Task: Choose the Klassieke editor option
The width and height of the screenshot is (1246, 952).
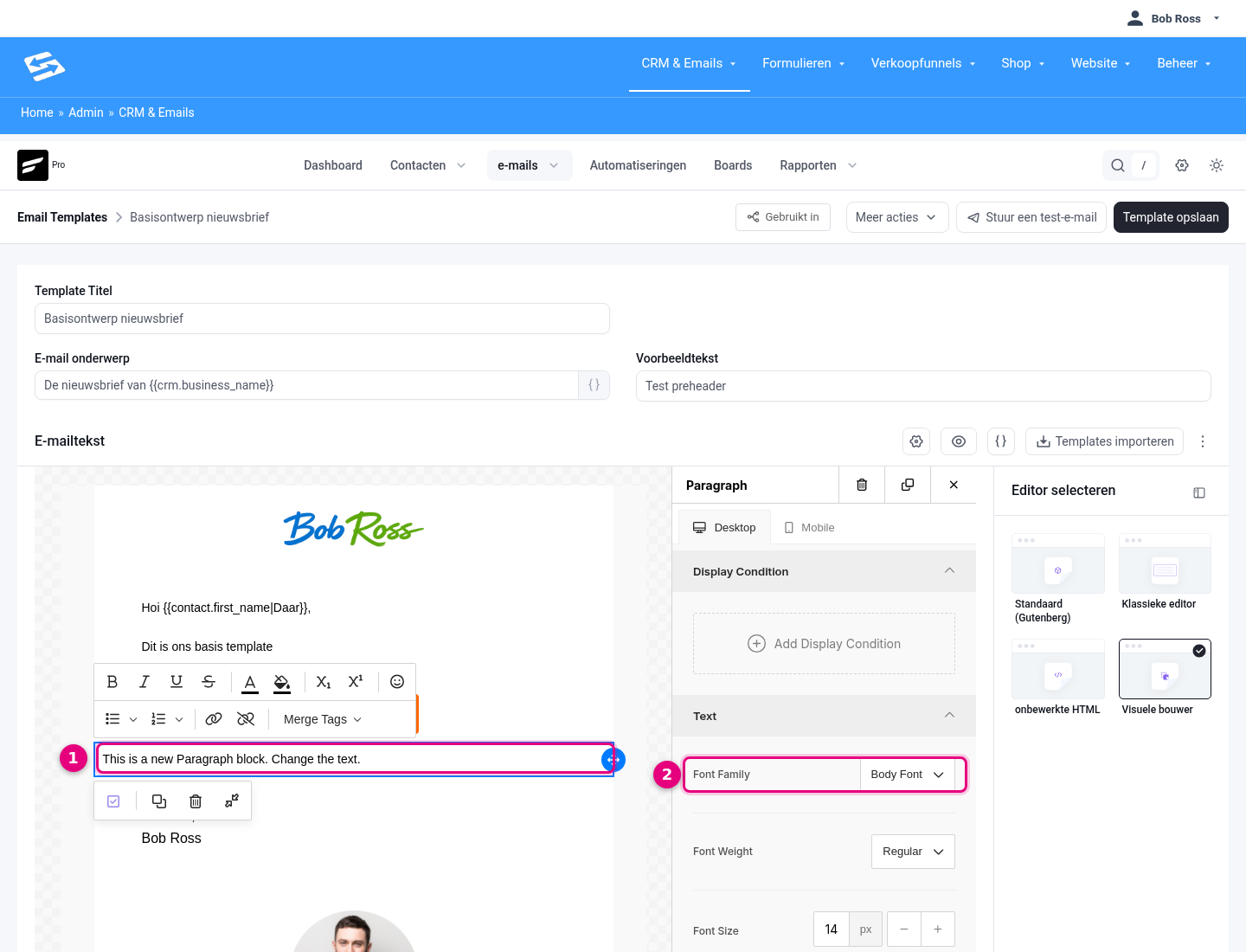Action: pos(1165,571)
